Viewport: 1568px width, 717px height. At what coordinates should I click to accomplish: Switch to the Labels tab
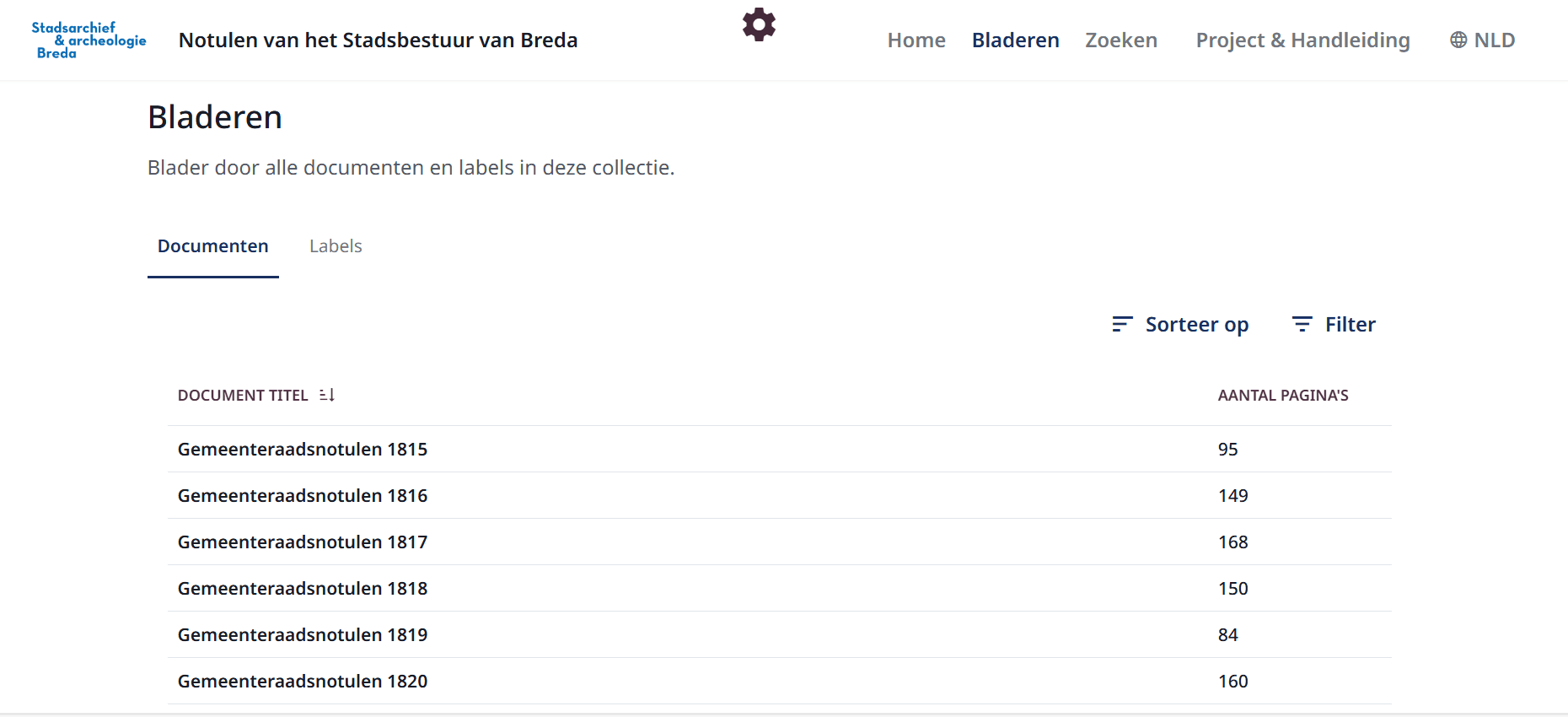336,246
